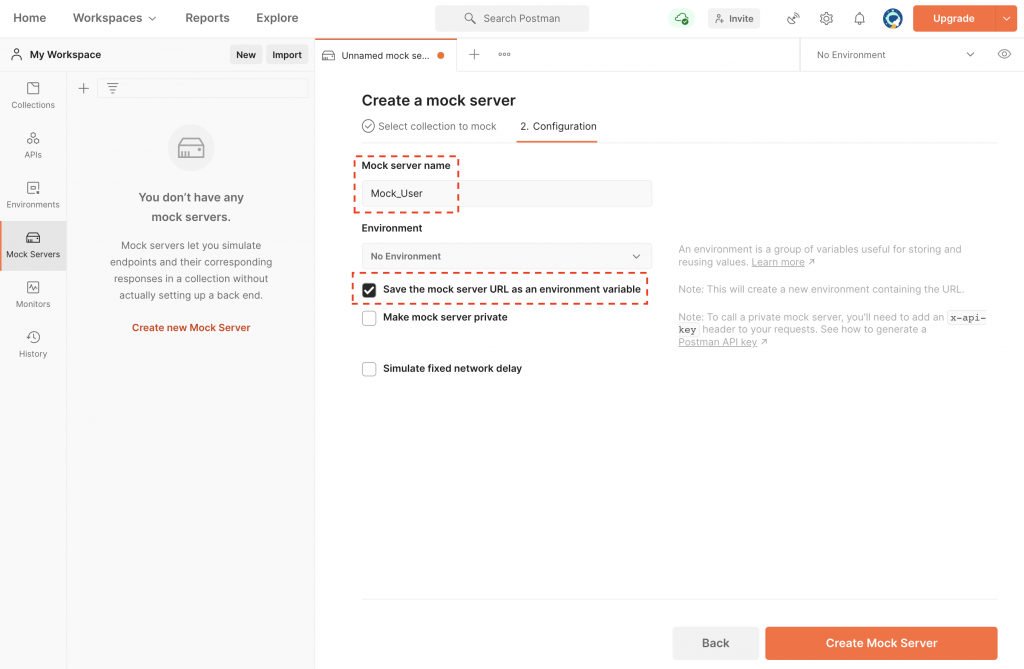Click the search magnifier icon
This screenshot has width=1024, height=669.
pyautogui.click(x=470, y=18)
